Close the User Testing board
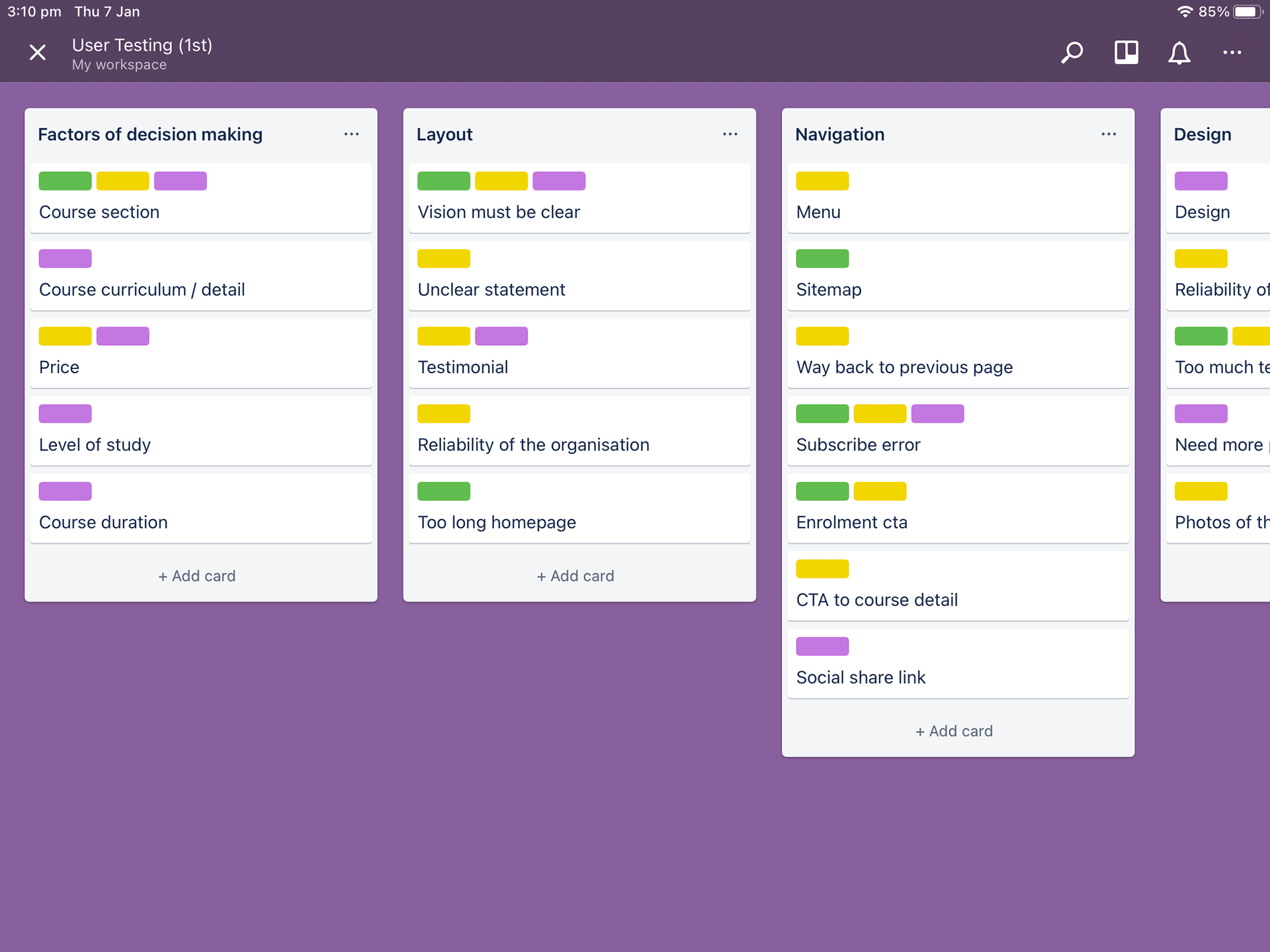The height and width of the screenshot is (952, 1270). click(38, 52)
